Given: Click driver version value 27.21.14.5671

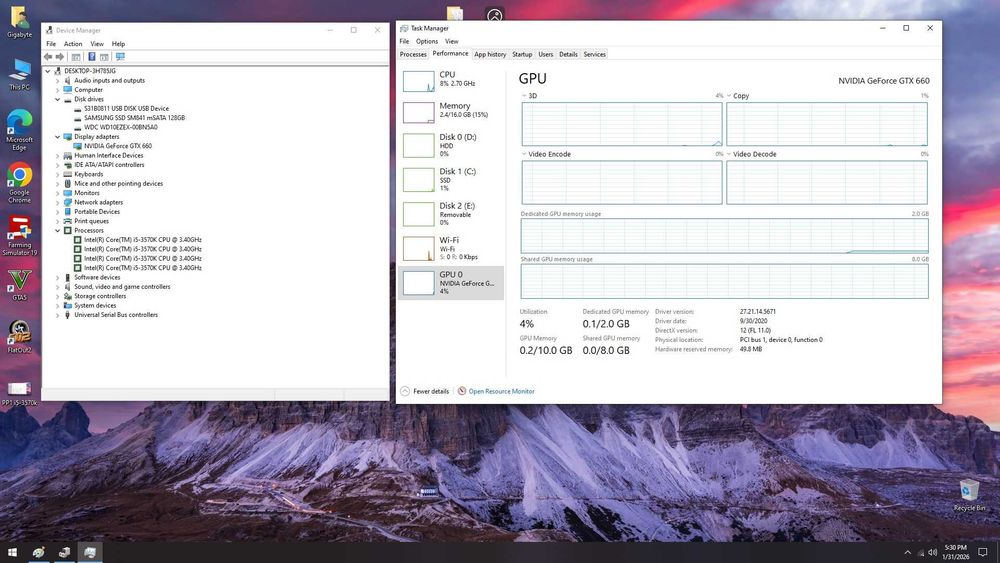Looking at the screenshot, I should pos(758,312).
